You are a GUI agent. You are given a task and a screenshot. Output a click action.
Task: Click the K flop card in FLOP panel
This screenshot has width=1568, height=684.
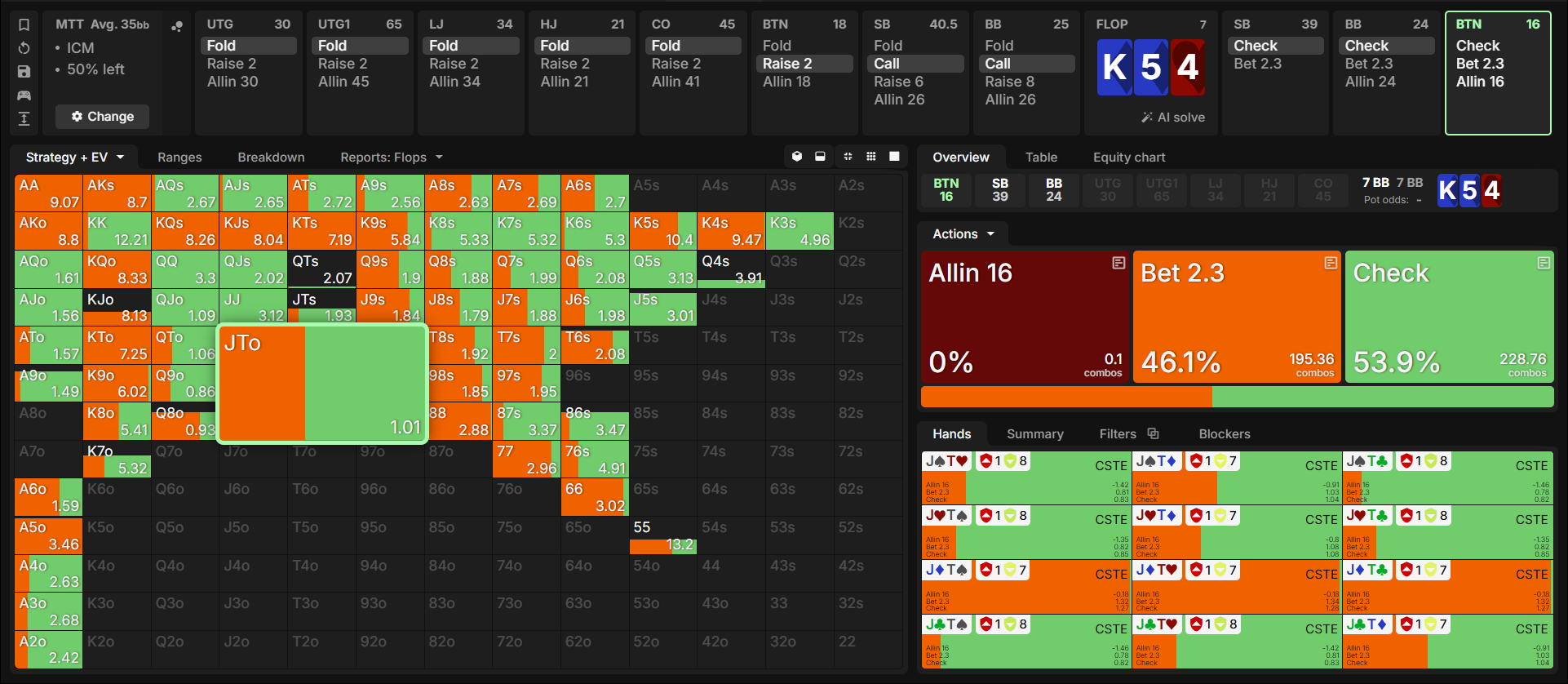(1114, 67)
